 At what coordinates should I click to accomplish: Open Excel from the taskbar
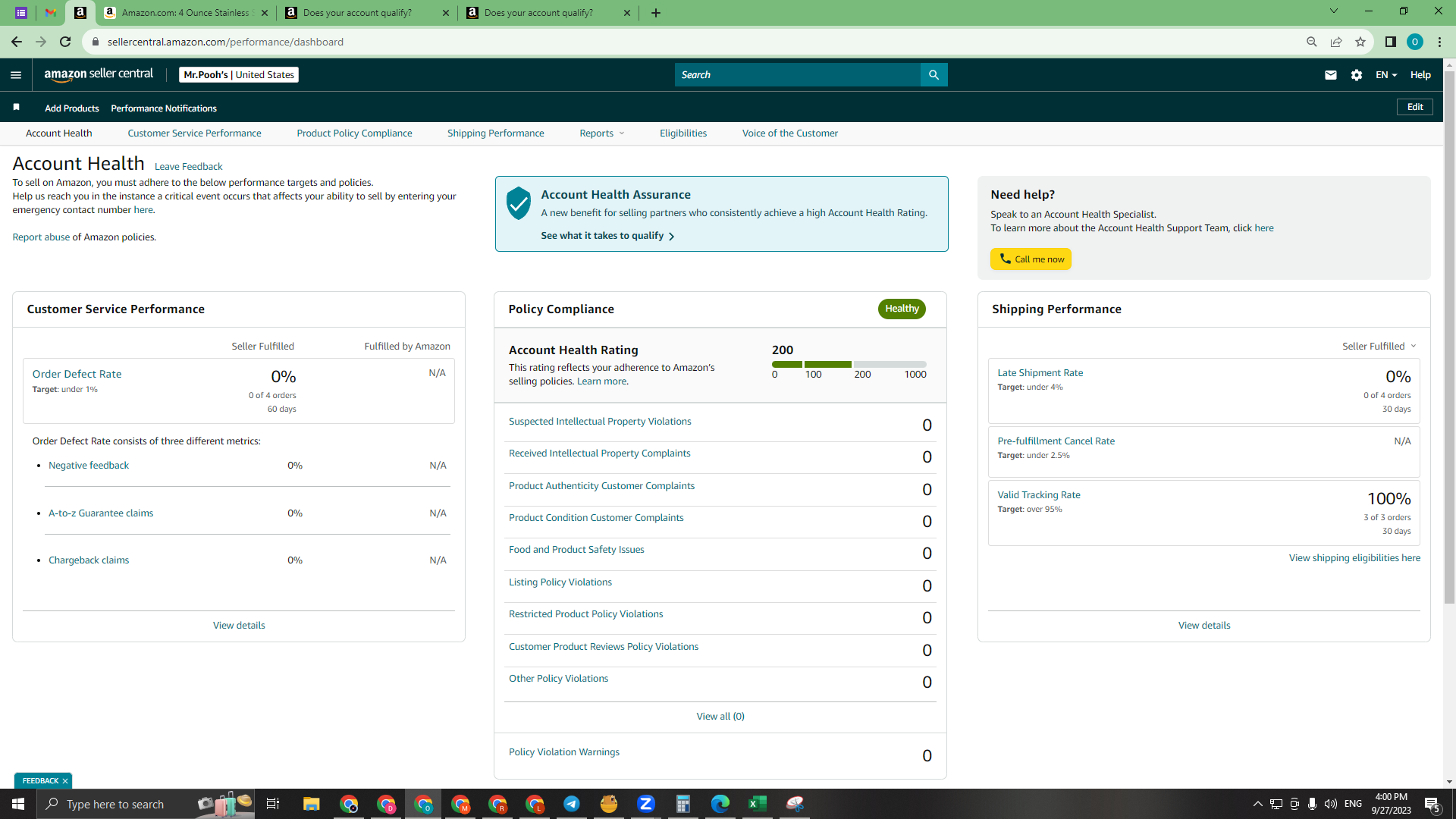[x=758, y=804]
